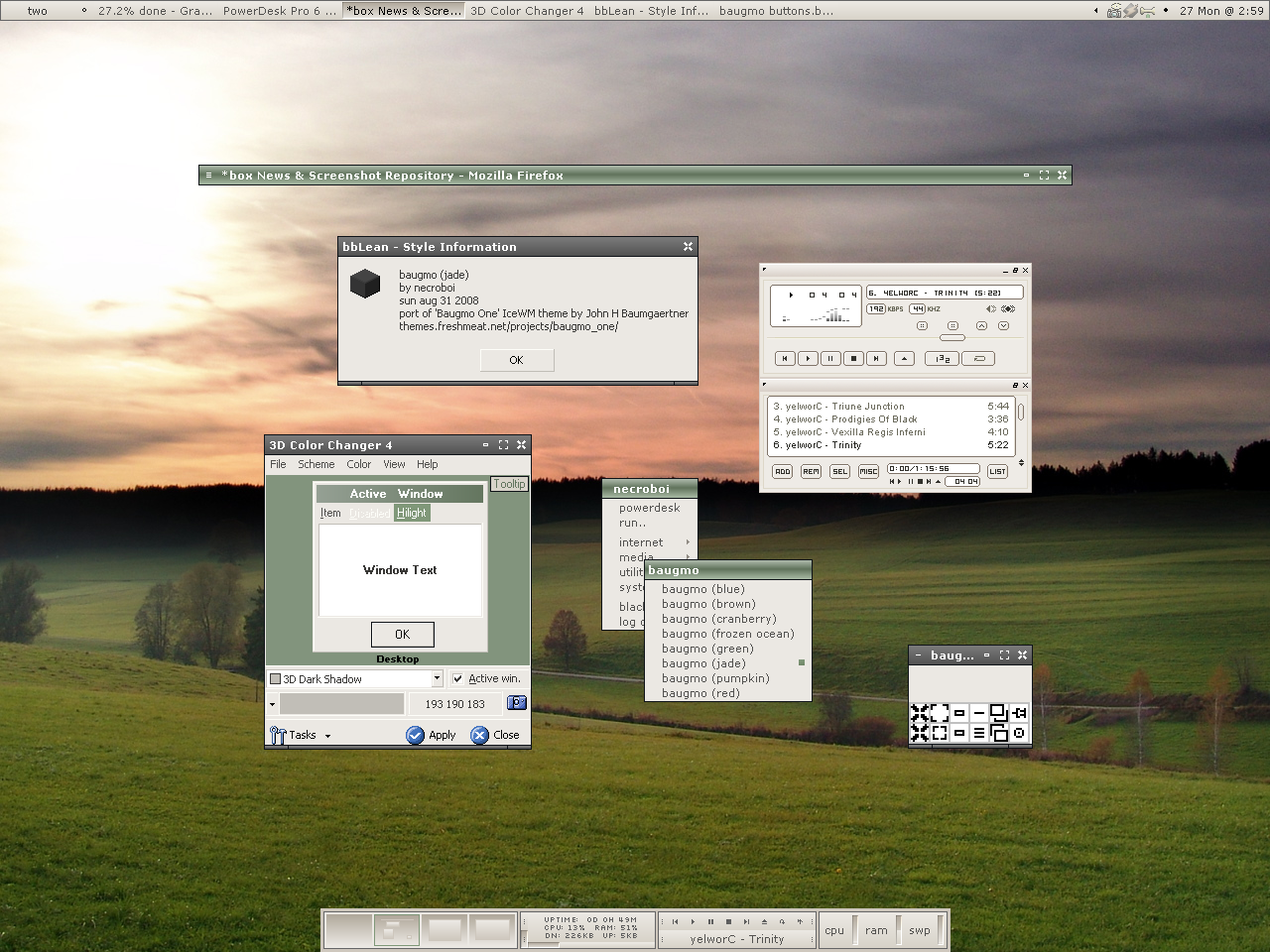Image resolution: width=1270 pixels, height=952 pixels.
Task: Open Color menu in 3D Color Changer
Action: coord(359,464)
